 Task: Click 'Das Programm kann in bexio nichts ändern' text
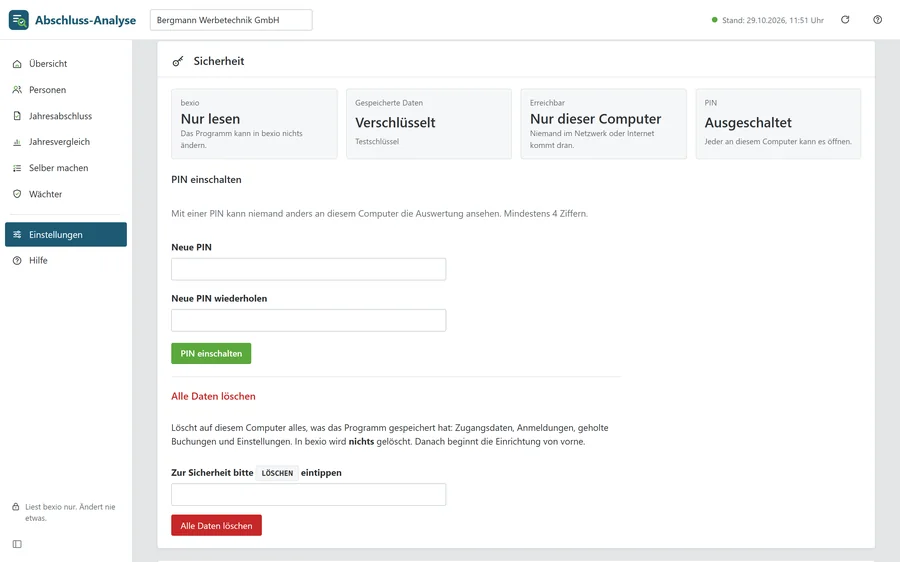(x=241, y=139)
